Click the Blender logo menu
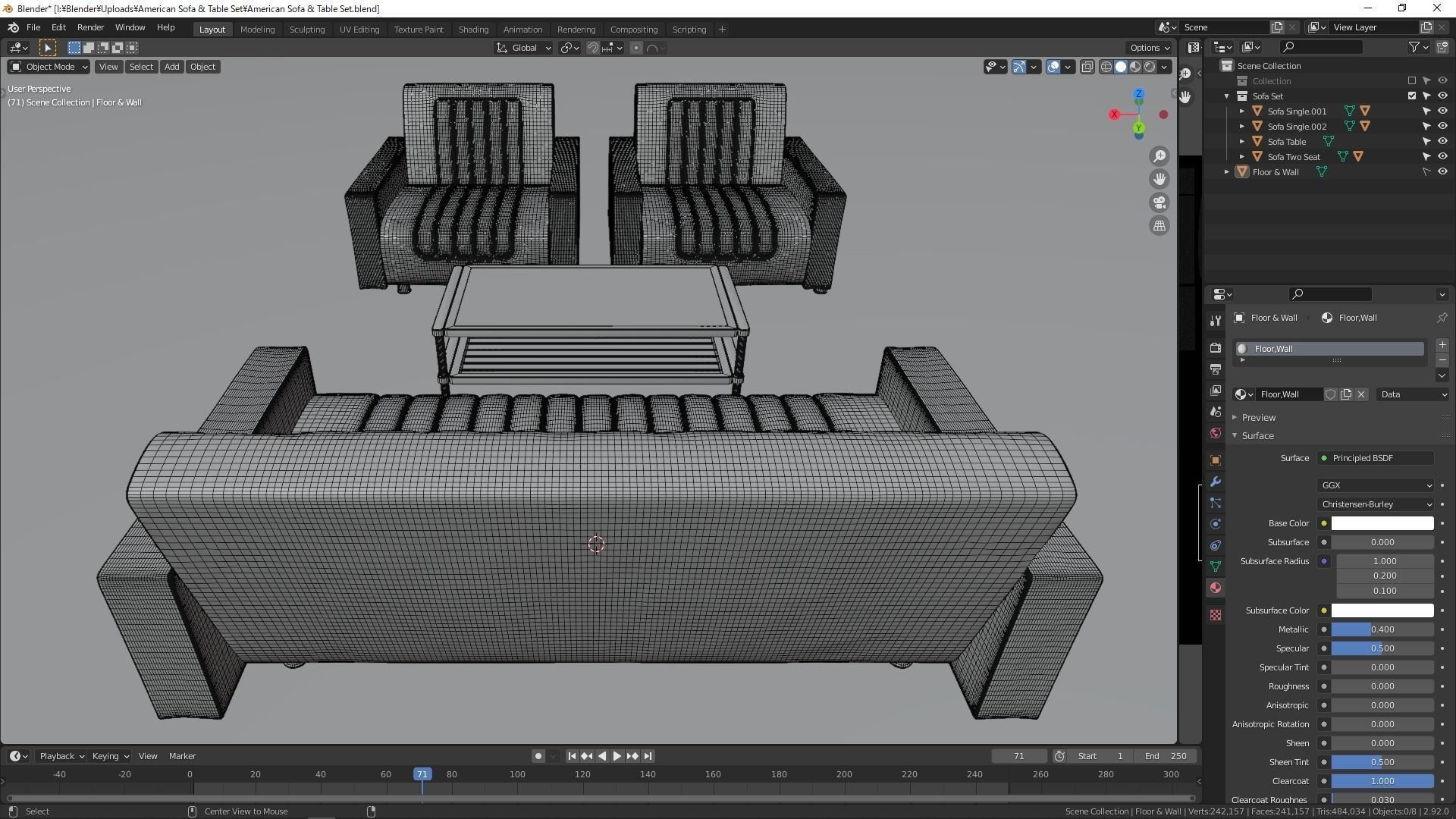 (13, 27)
